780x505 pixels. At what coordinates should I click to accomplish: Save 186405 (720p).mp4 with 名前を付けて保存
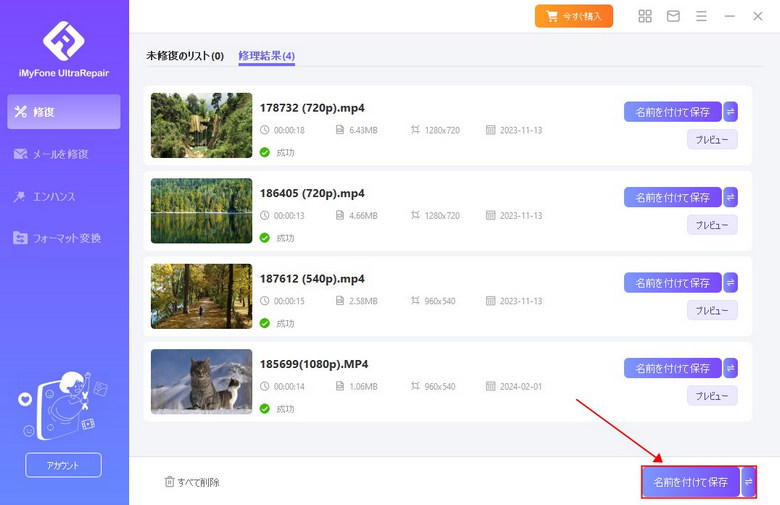(673, 198)
